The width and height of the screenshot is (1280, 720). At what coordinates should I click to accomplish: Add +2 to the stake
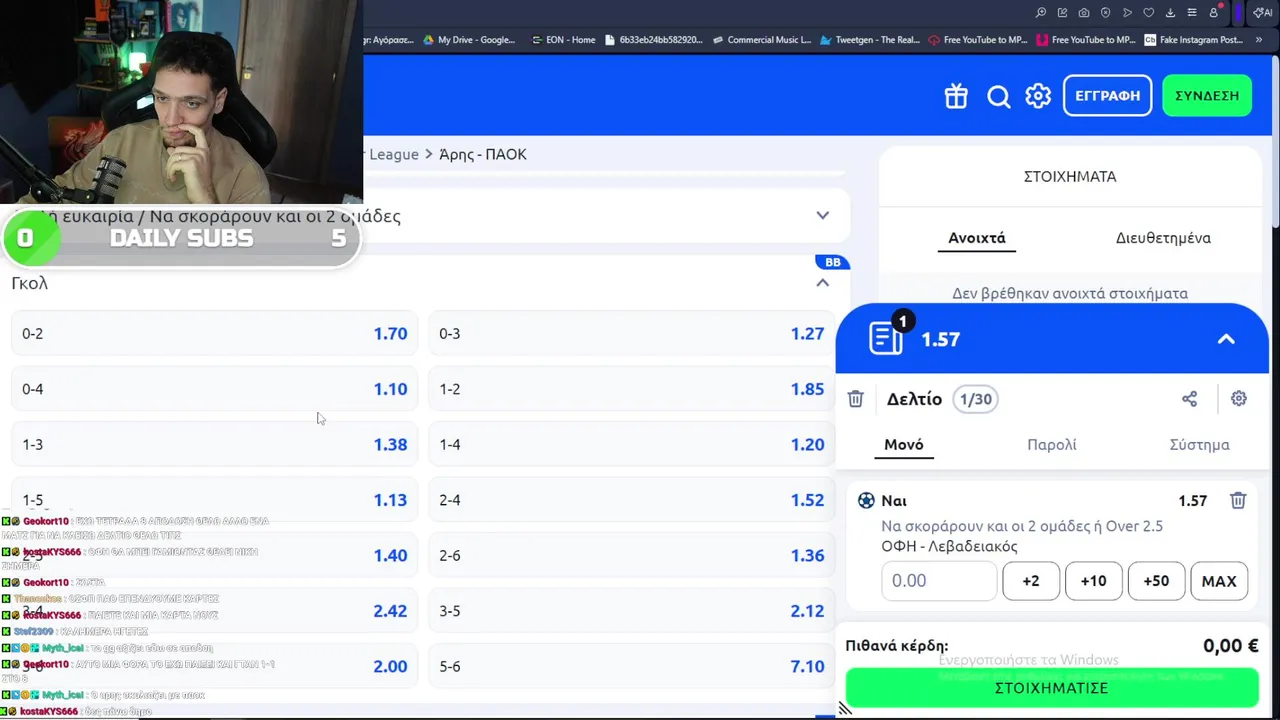coord(1031,581)
